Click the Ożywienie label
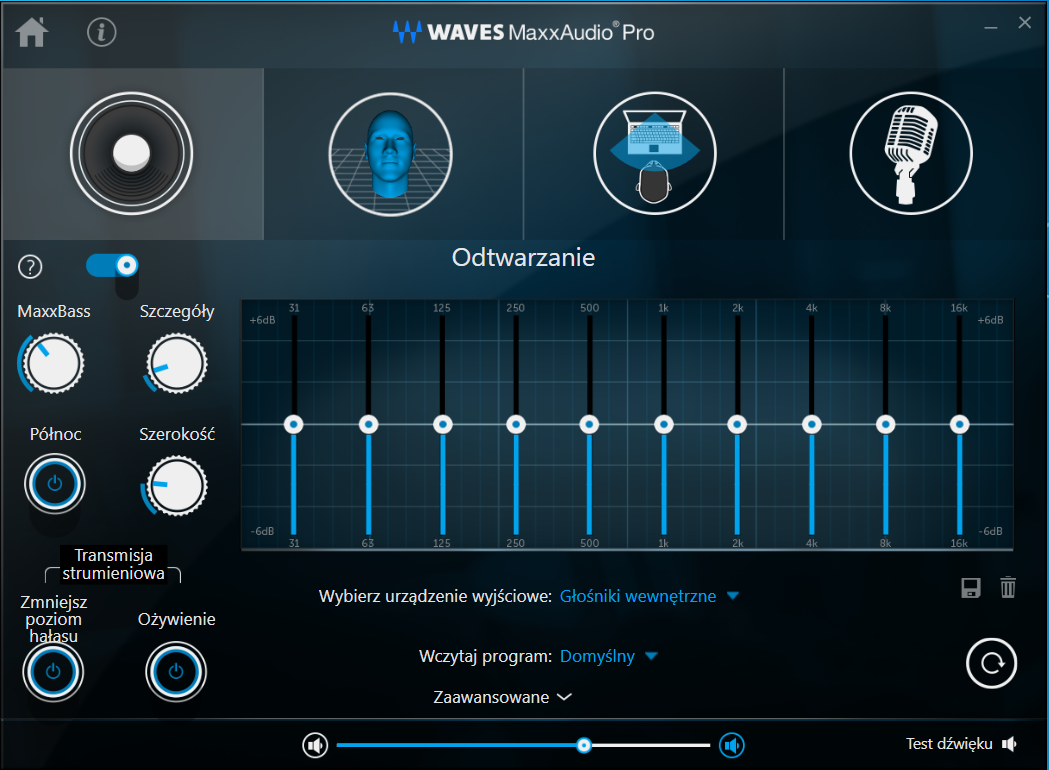Screen dimensions: 1049x770 click(177, 619)
